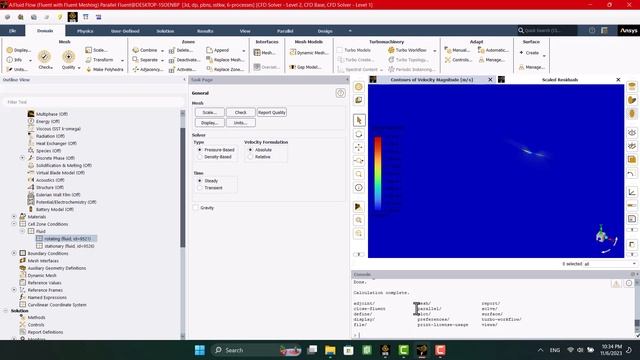
Task: Switch to the Scaled Residuals graphics tab
Action: pyautogui.click(x=560, y=80)
